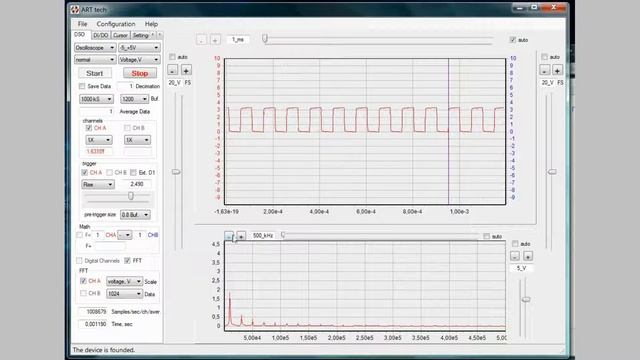Switch to the DSO tab
This screenshot has width=640, height=360.
[80, 35]
